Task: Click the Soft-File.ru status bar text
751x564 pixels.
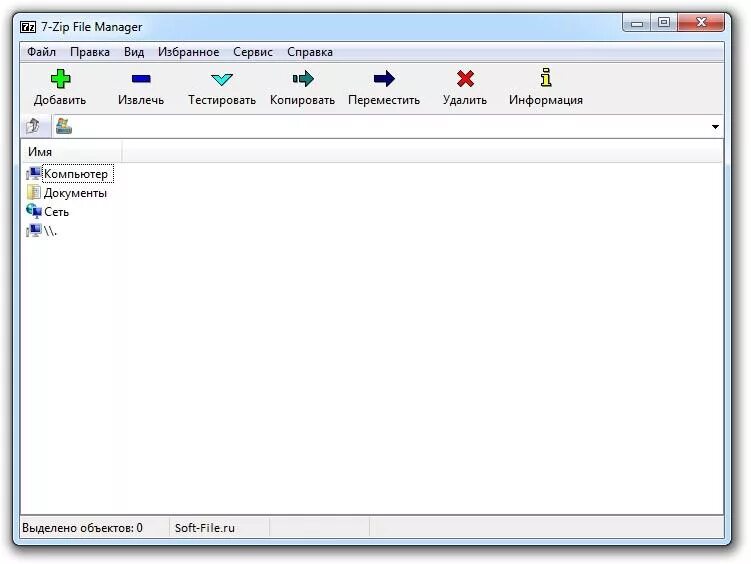Action: pos(205,528)
